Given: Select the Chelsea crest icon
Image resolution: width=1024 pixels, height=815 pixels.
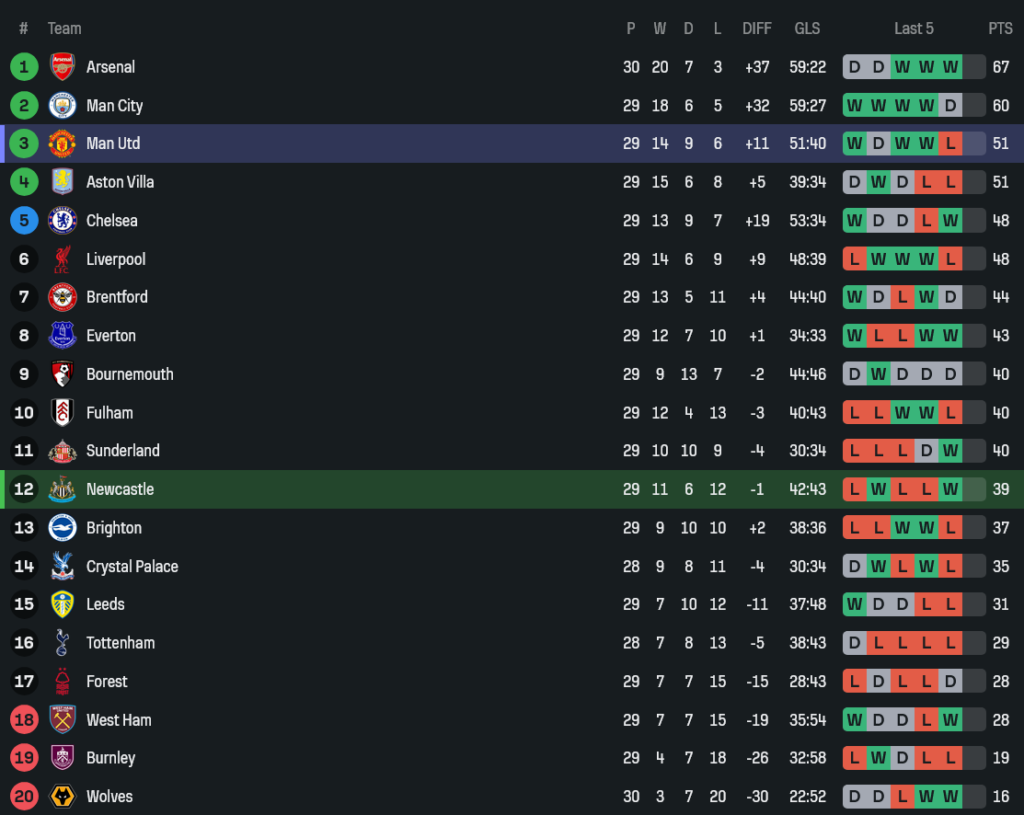Looking at the screenshot, I should coord(62,220).
